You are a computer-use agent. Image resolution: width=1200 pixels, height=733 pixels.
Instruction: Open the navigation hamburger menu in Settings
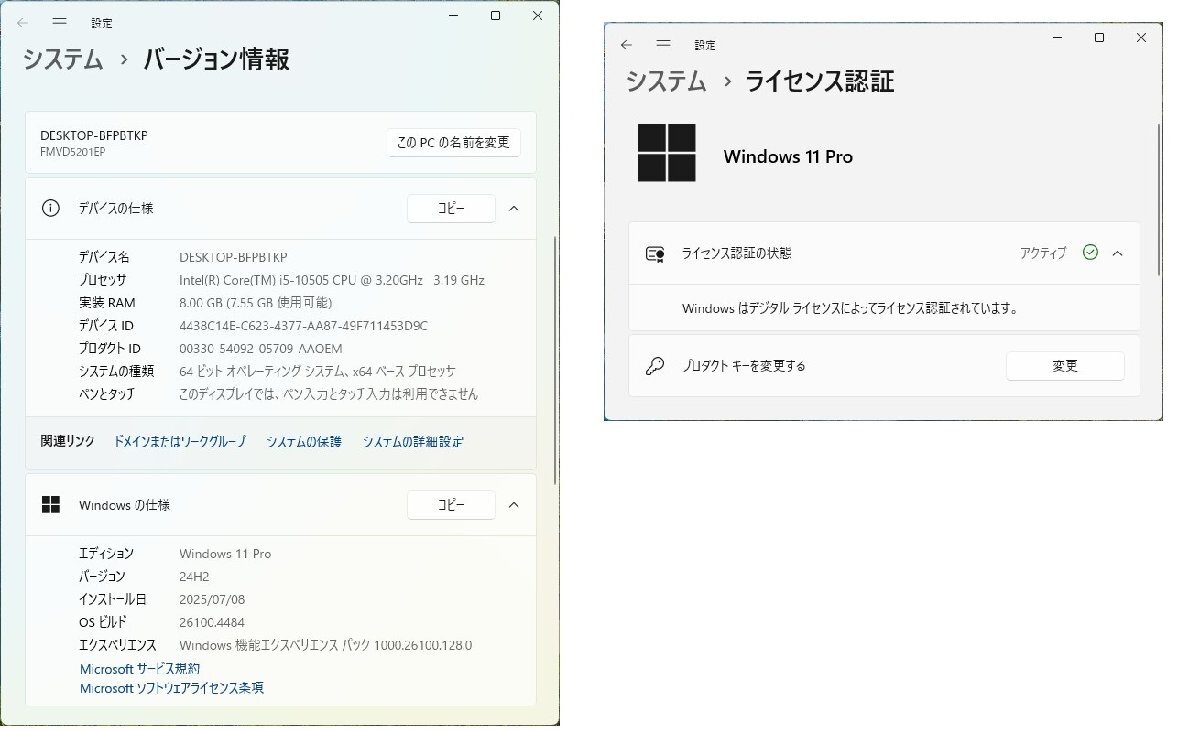coord(60,22)
